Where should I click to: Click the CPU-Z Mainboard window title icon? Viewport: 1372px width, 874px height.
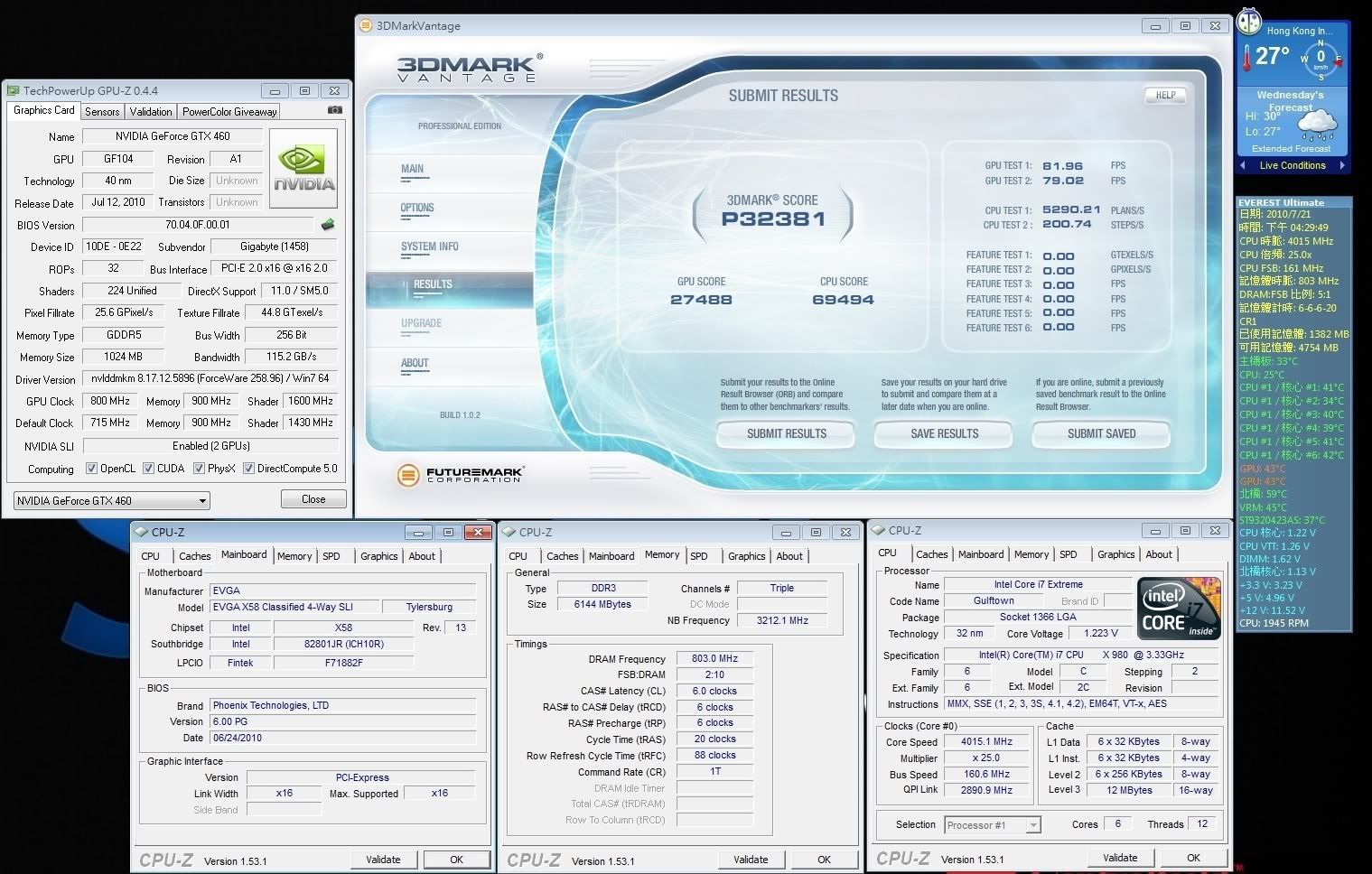click(142, 533)
